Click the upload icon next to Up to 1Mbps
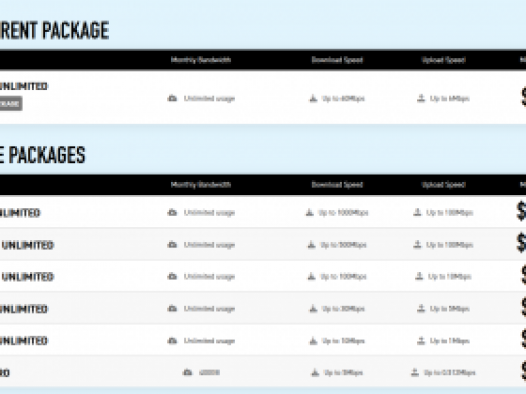 tap(421, 341)
